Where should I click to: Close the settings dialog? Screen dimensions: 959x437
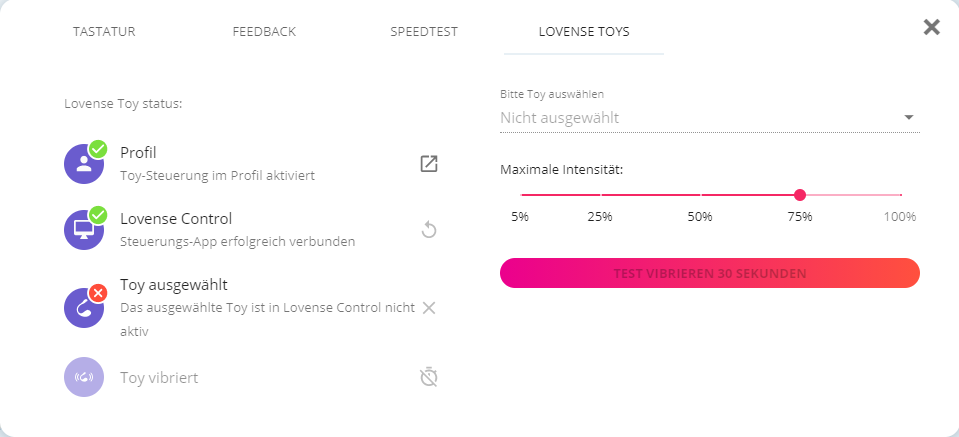(x=931, y=27)
